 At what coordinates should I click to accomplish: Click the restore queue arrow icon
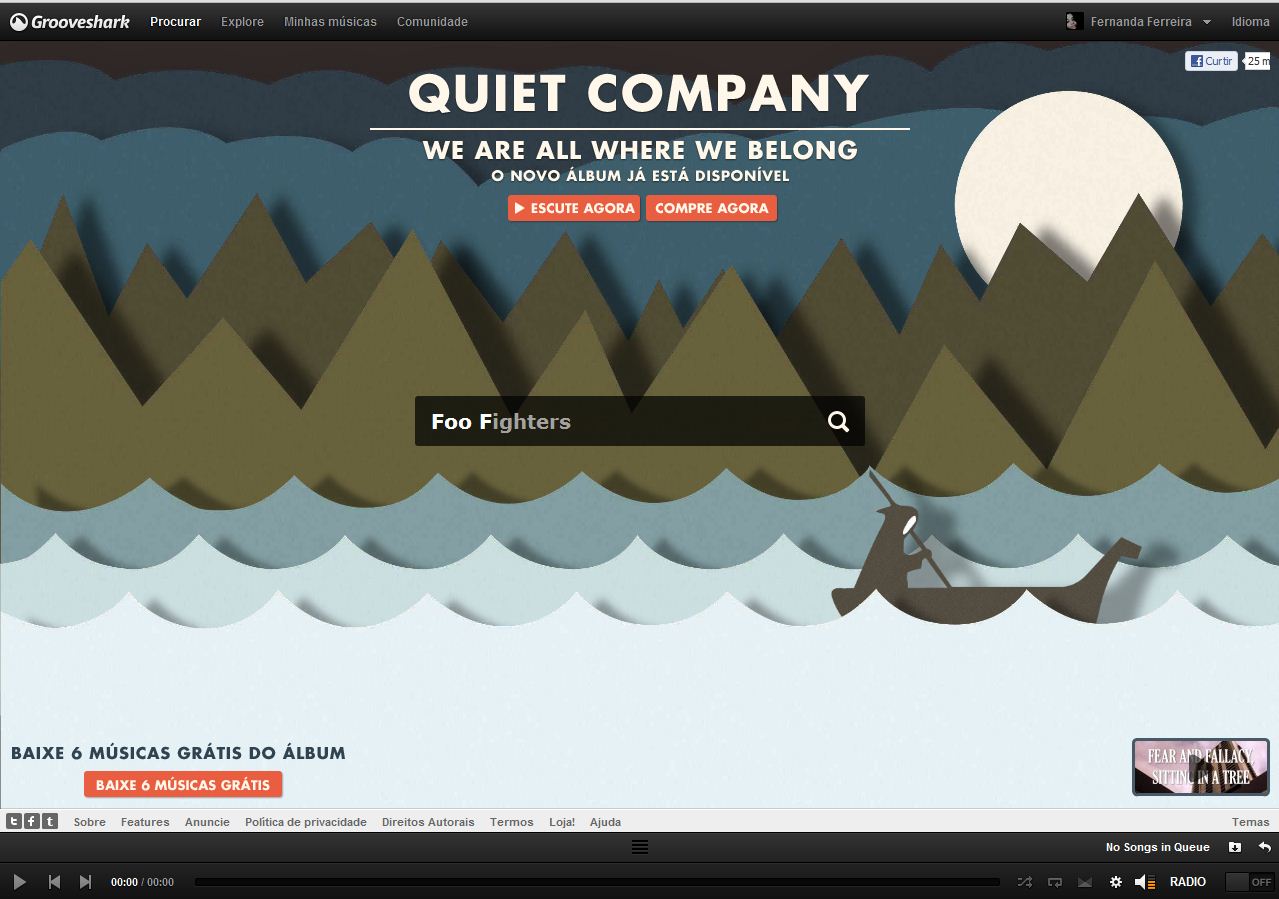tap(1265, 847)
